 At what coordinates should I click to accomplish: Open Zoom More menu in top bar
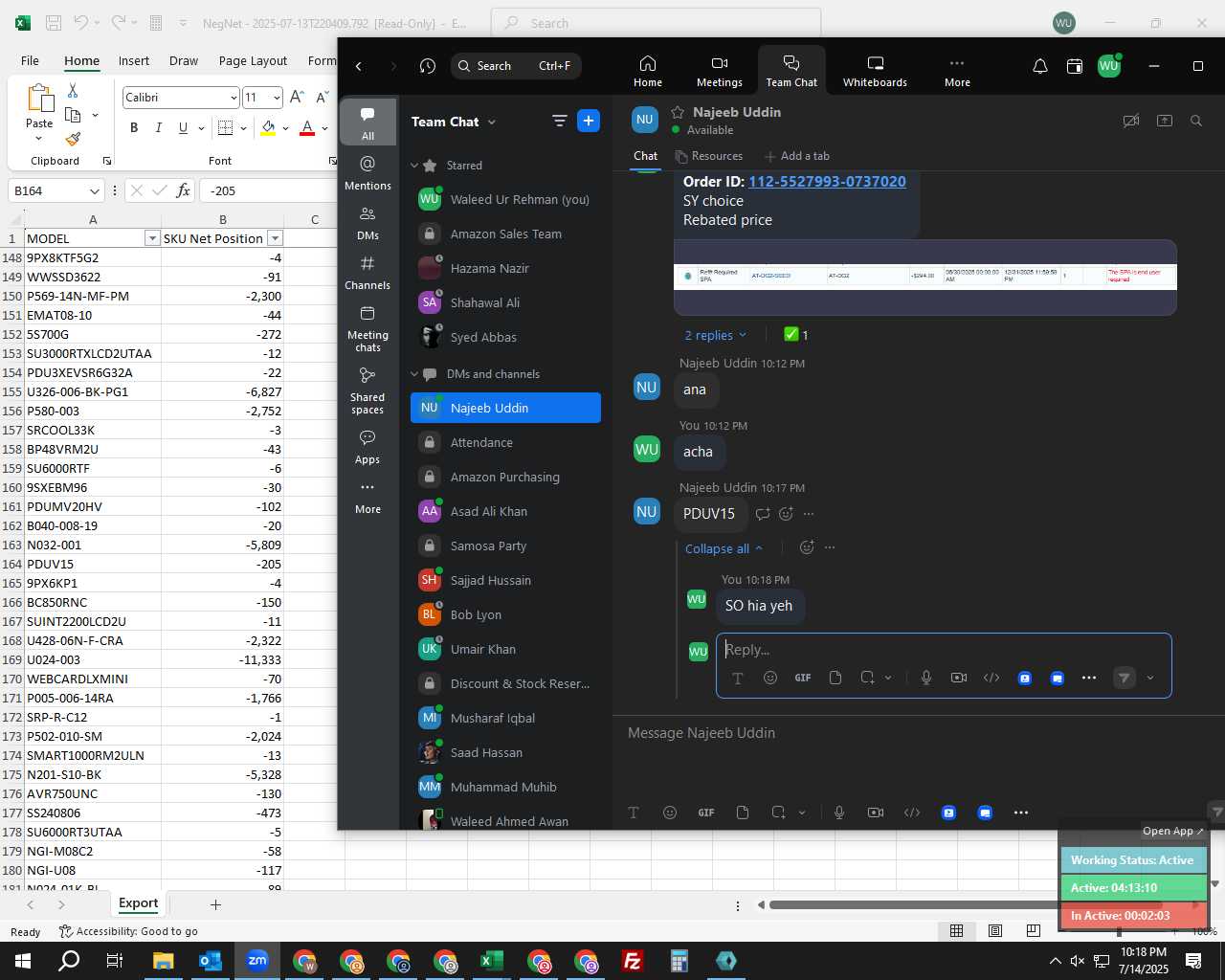(957, 70)
